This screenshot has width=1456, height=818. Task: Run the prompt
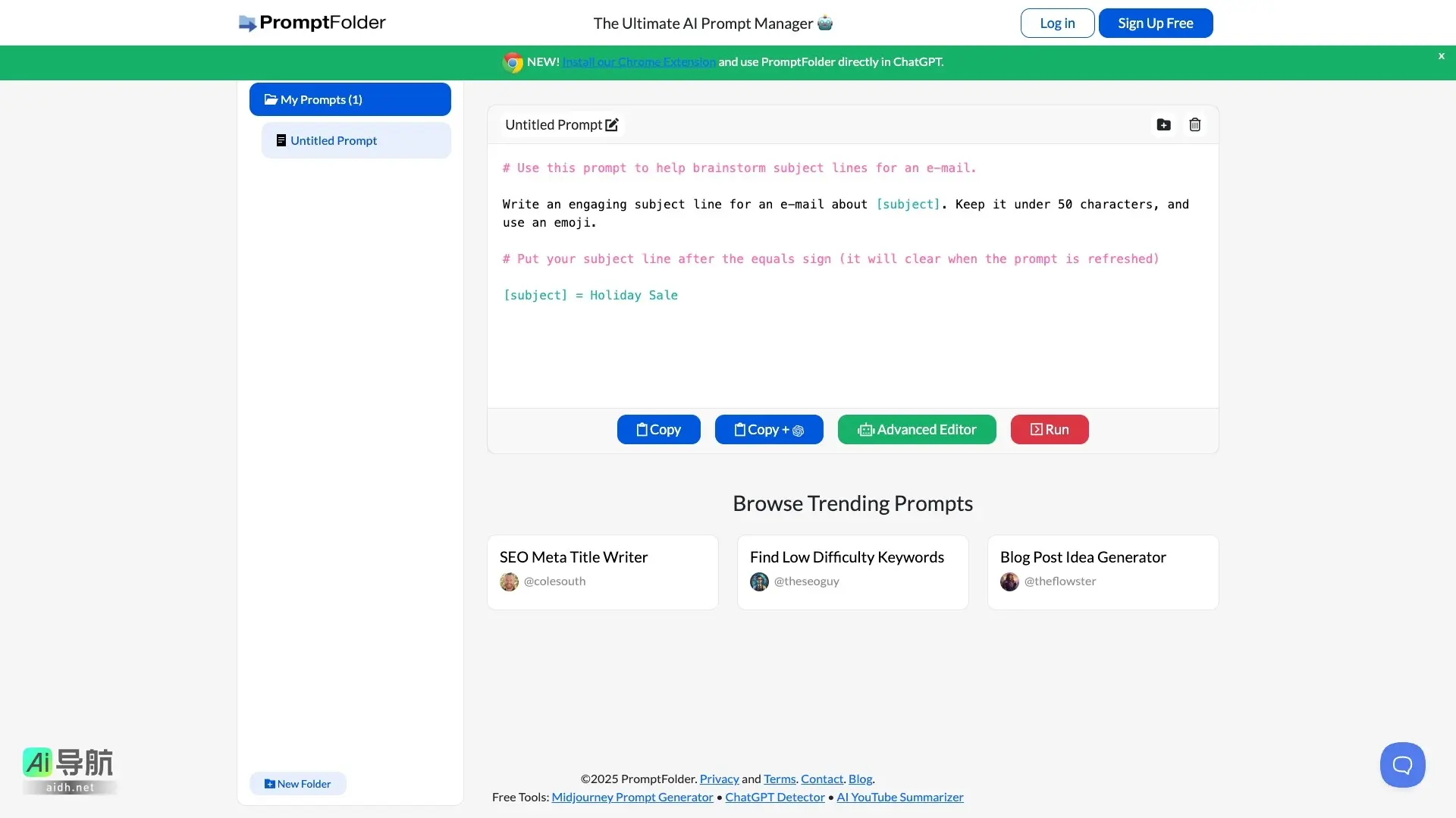[x=1049, y=429]
